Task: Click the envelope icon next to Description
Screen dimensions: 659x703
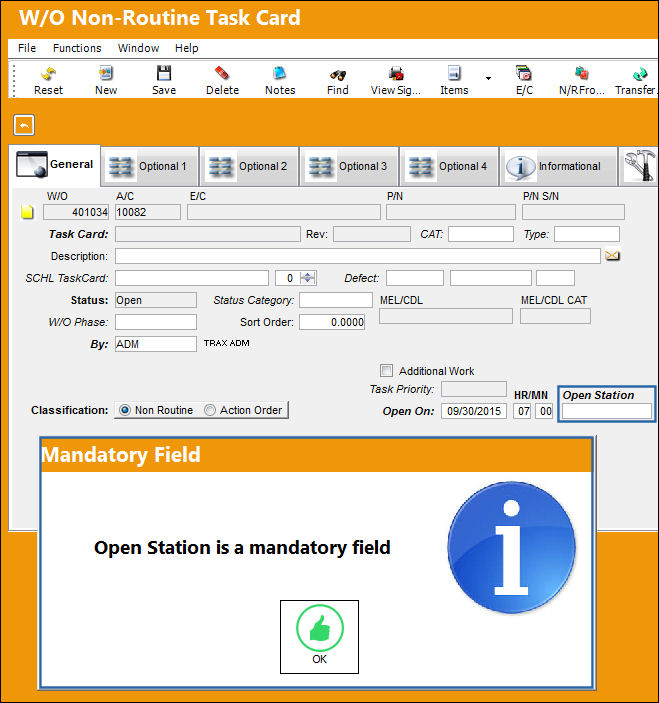Action: pos(612,256)
